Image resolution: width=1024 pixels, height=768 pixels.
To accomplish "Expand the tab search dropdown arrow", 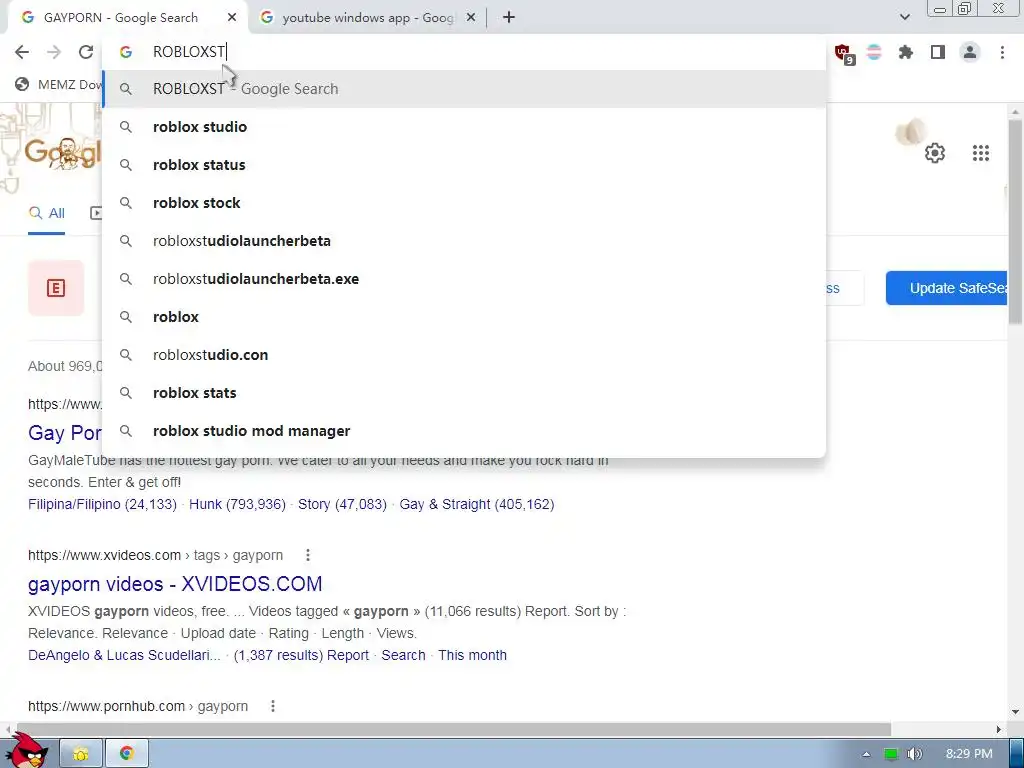I will 904,17.
